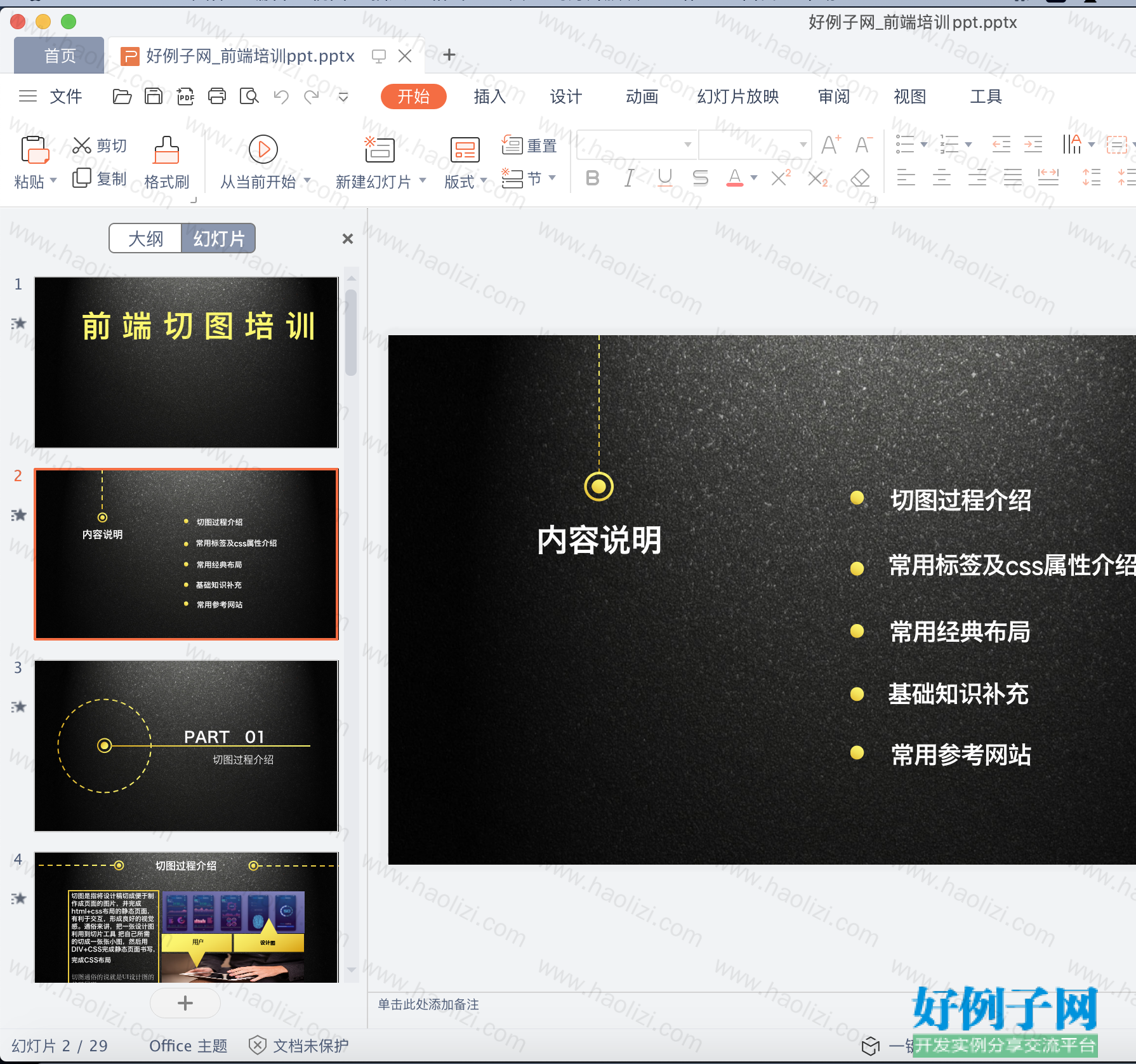The width and height of the screenshot is (1136, 1064).
Task: Toggle distributed text alignment icon
Action: coord(1048,178)
